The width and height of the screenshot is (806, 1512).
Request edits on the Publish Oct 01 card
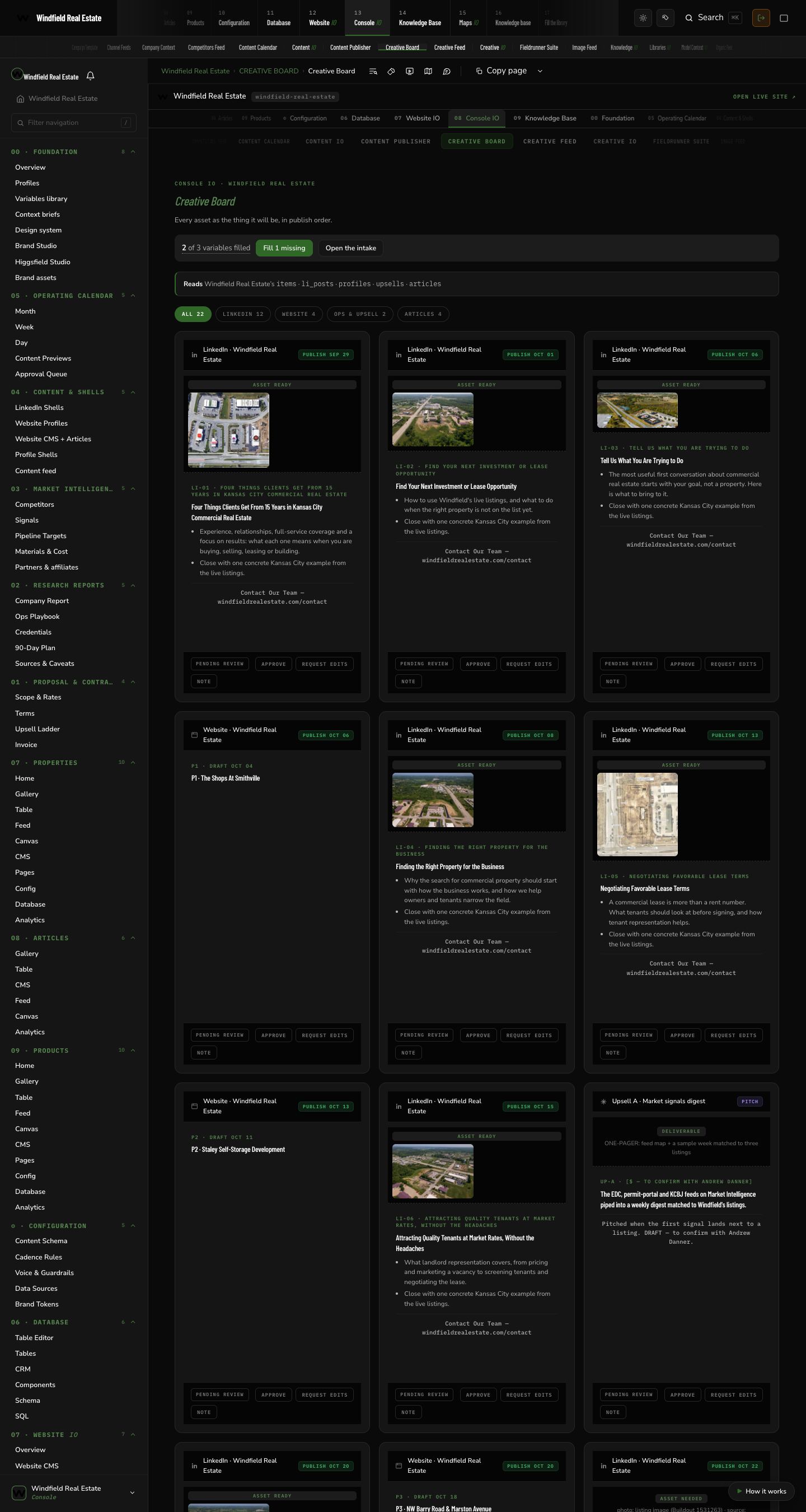(529, 664)
